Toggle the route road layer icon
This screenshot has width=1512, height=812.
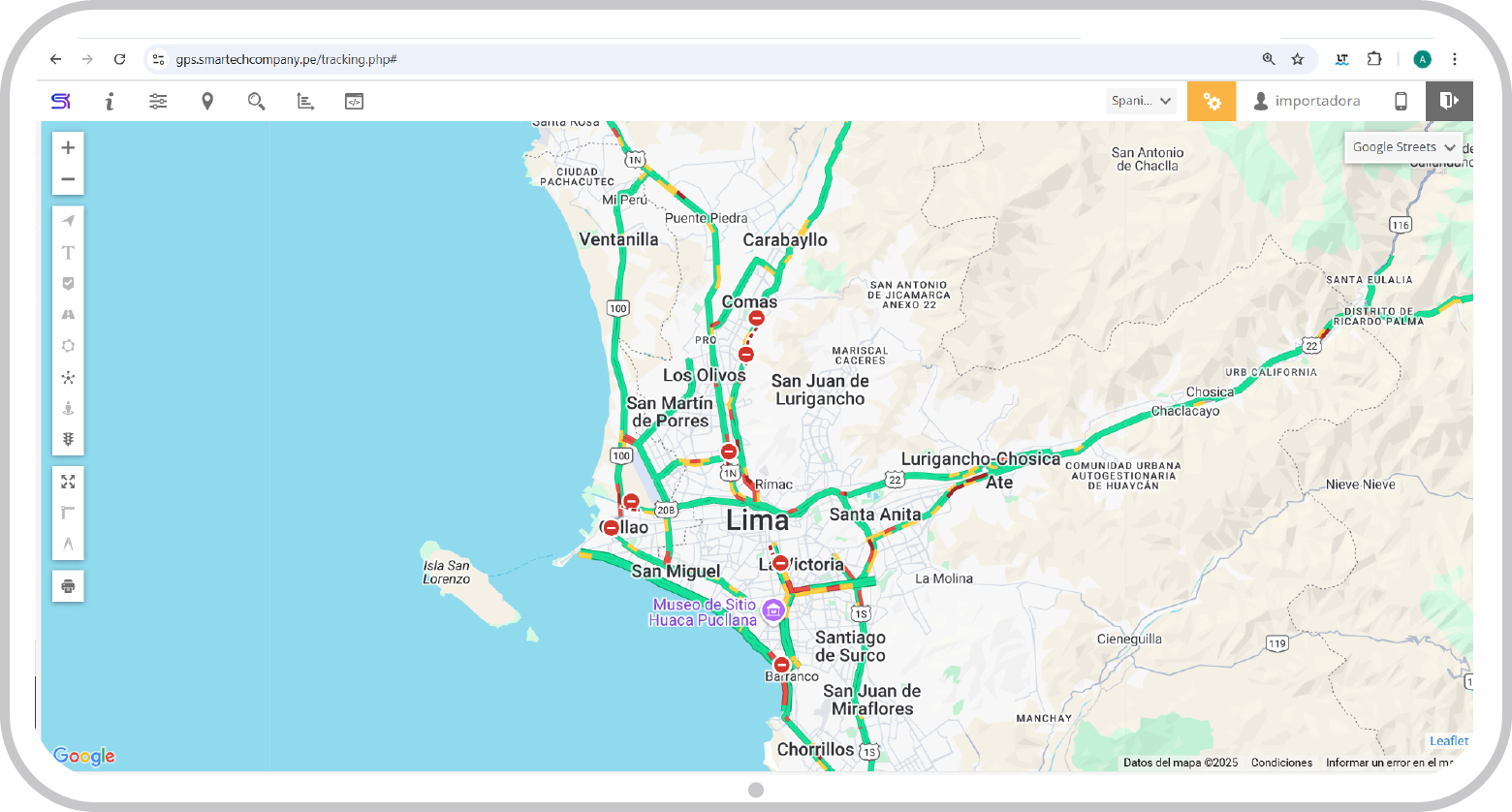[68, 315]
